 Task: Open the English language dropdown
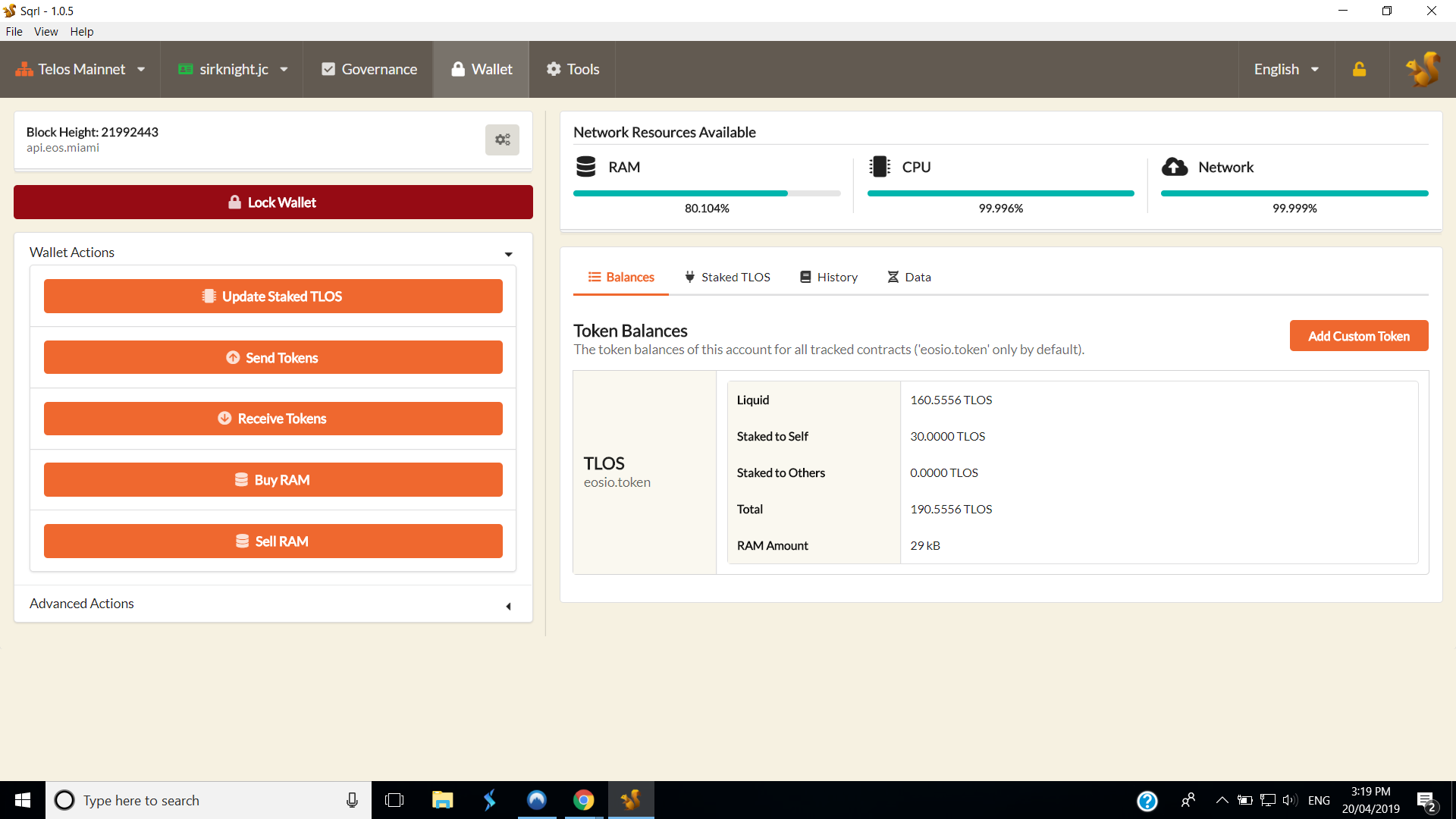click(1286, 69)
